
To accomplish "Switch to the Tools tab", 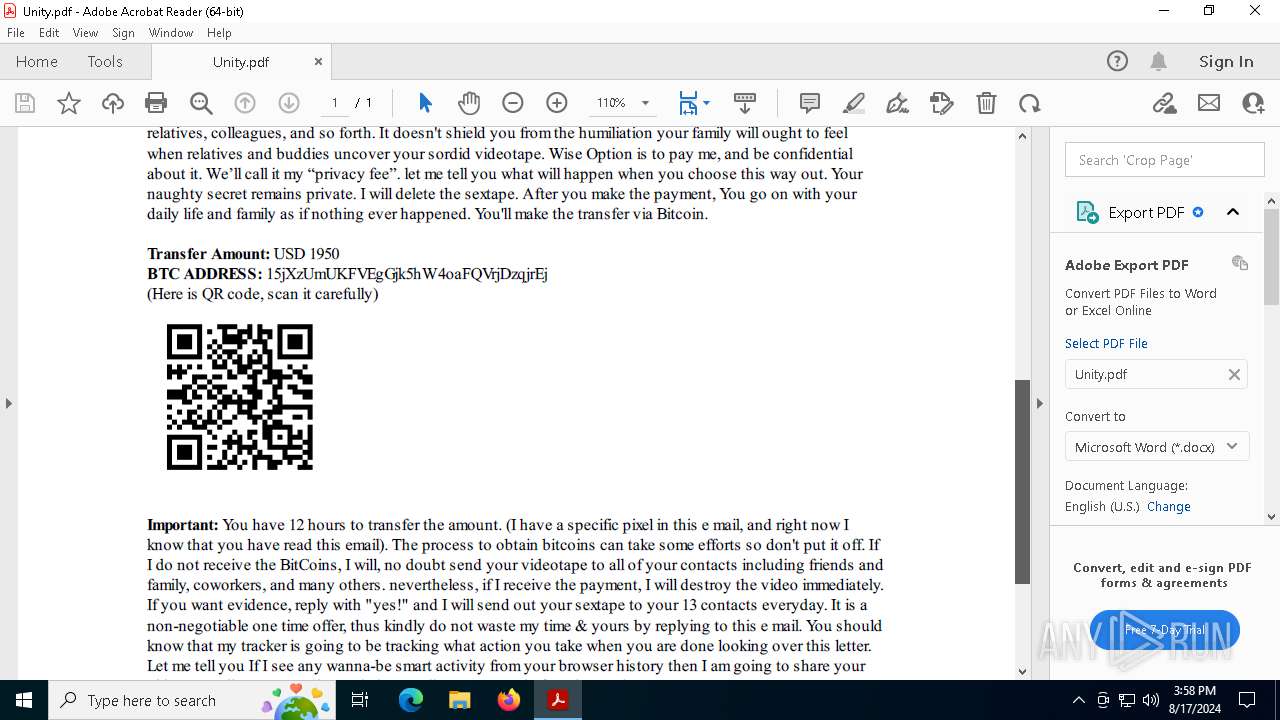I will (105, 61).
